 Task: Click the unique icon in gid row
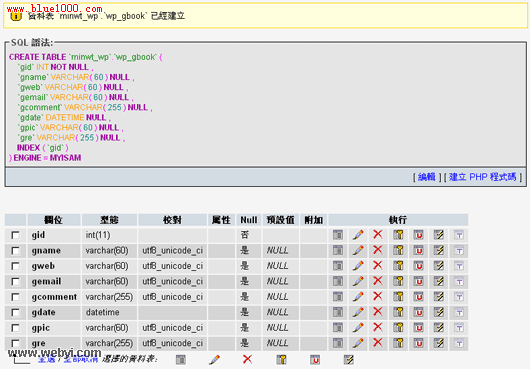(x=418, y=235)
